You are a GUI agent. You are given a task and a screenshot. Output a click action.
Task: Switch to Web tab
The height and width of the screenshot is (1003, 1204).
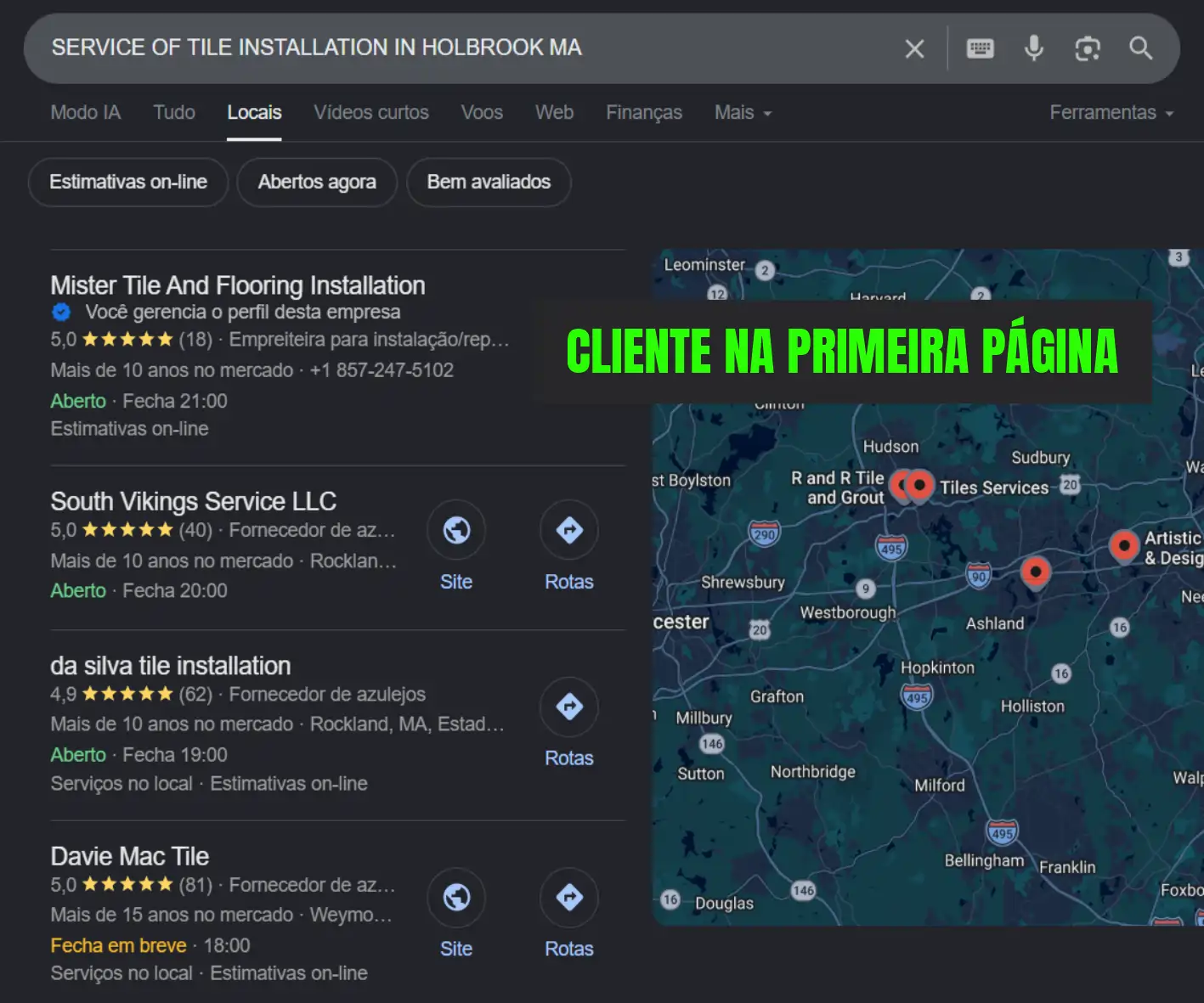point(554,112)
